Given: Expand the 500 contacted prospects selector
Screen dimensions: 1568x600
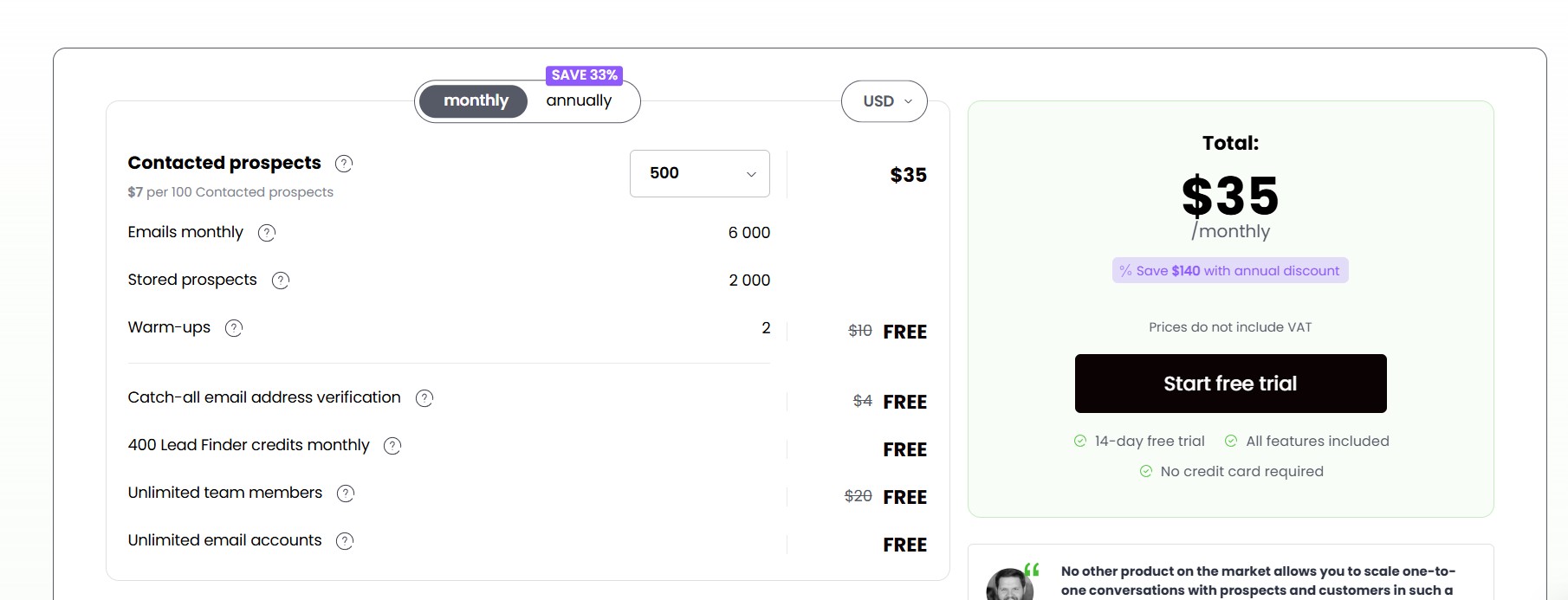Looking at the screenshot, I should (x=699, y=173).
